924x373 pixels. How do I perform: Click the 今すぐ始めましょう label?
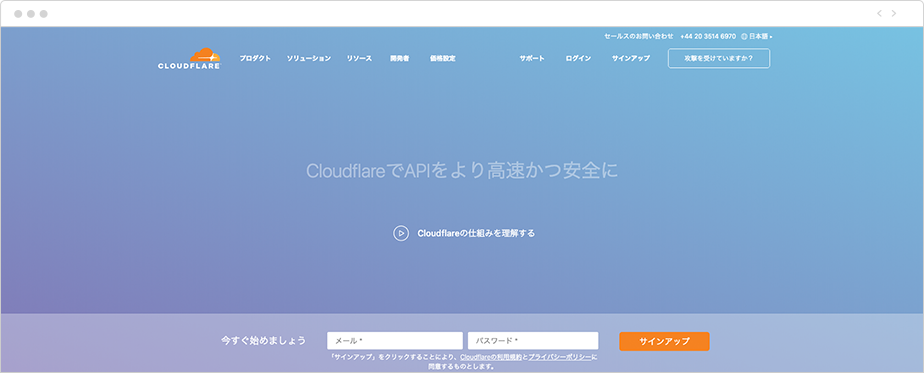[263, 341]
